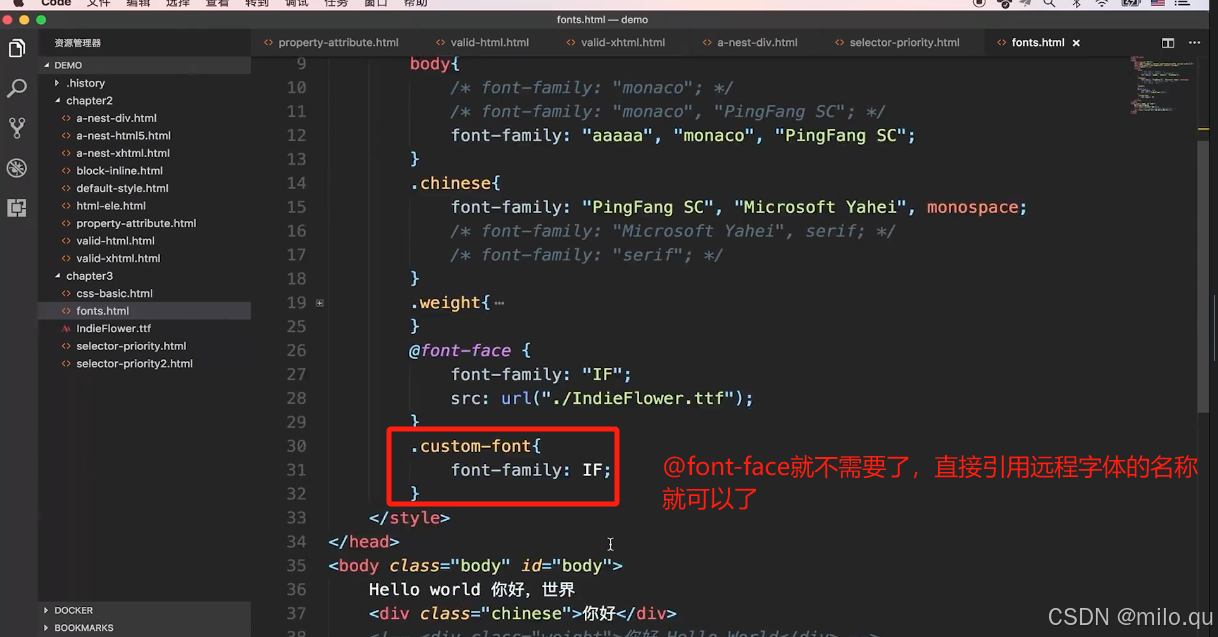Switch to the a-nest-div.html tab

(757, 43)
